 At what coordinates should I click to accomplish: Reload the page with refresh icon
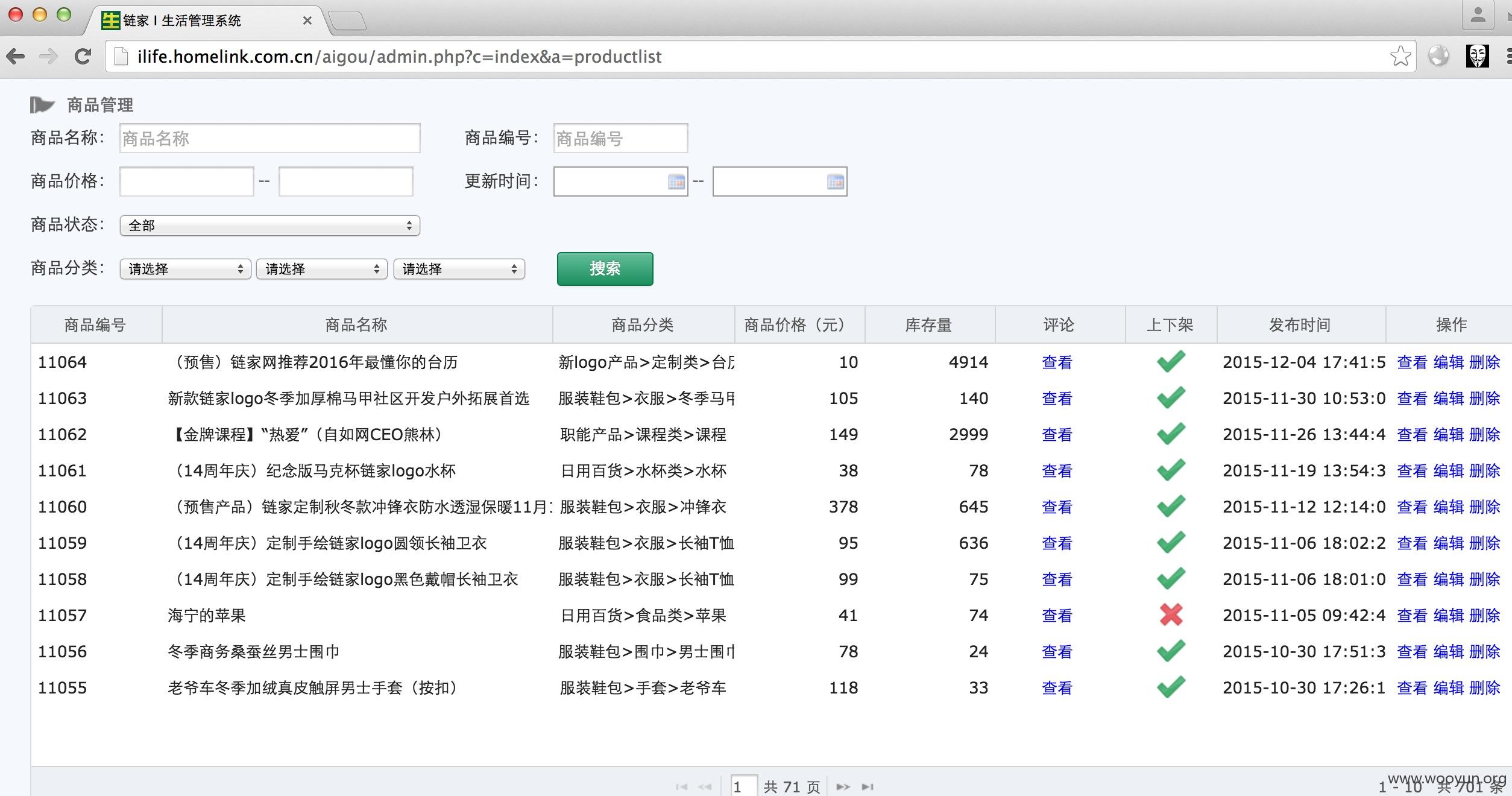tap(83, 57)
